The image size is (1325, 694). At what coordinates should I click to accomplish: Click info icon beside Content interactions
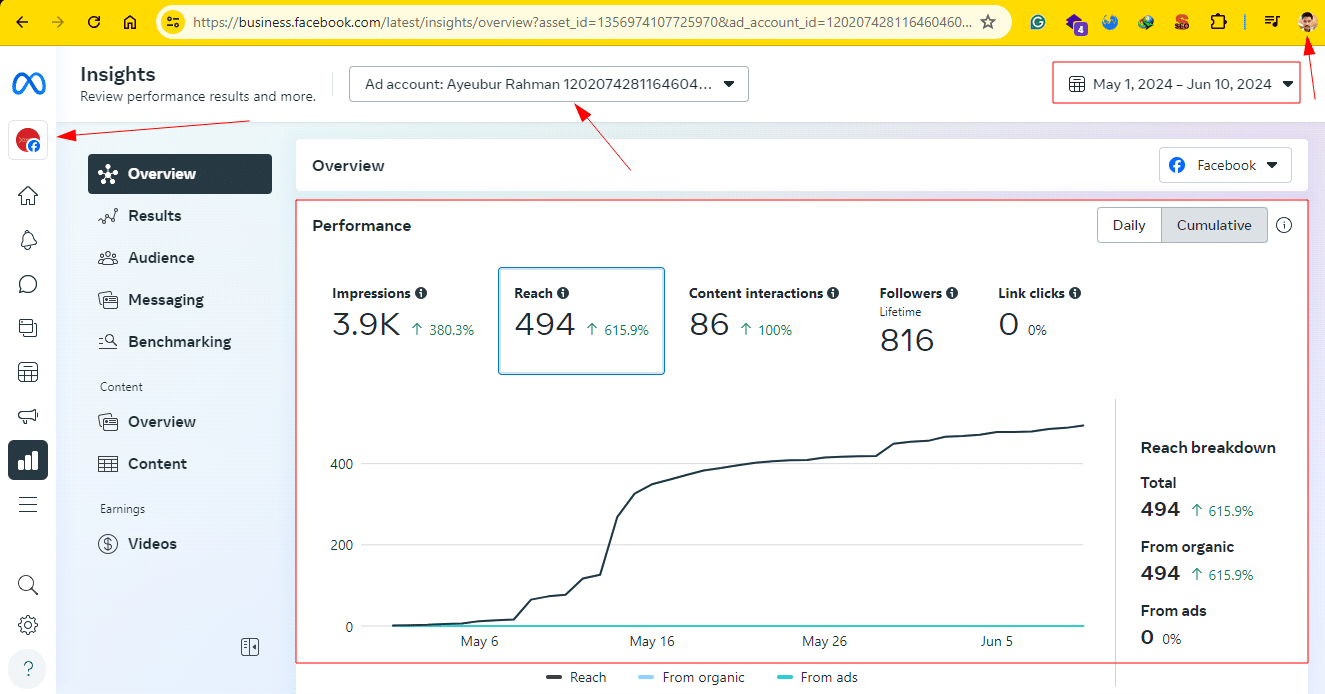pyautogui.click(x=833, y=293)
